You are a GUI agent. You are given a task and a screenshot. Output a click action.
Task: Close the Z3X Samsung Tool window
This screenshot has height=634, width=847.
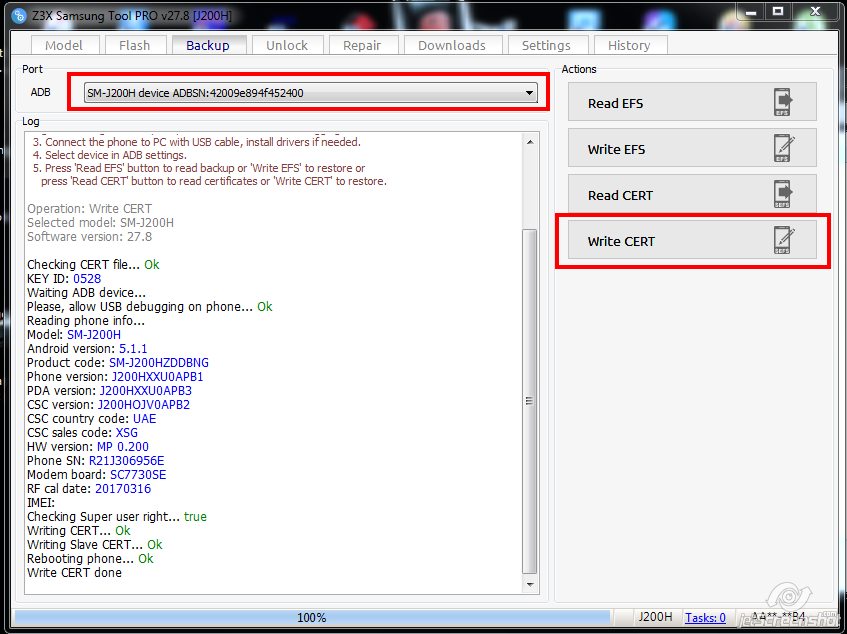coord(815,12)
